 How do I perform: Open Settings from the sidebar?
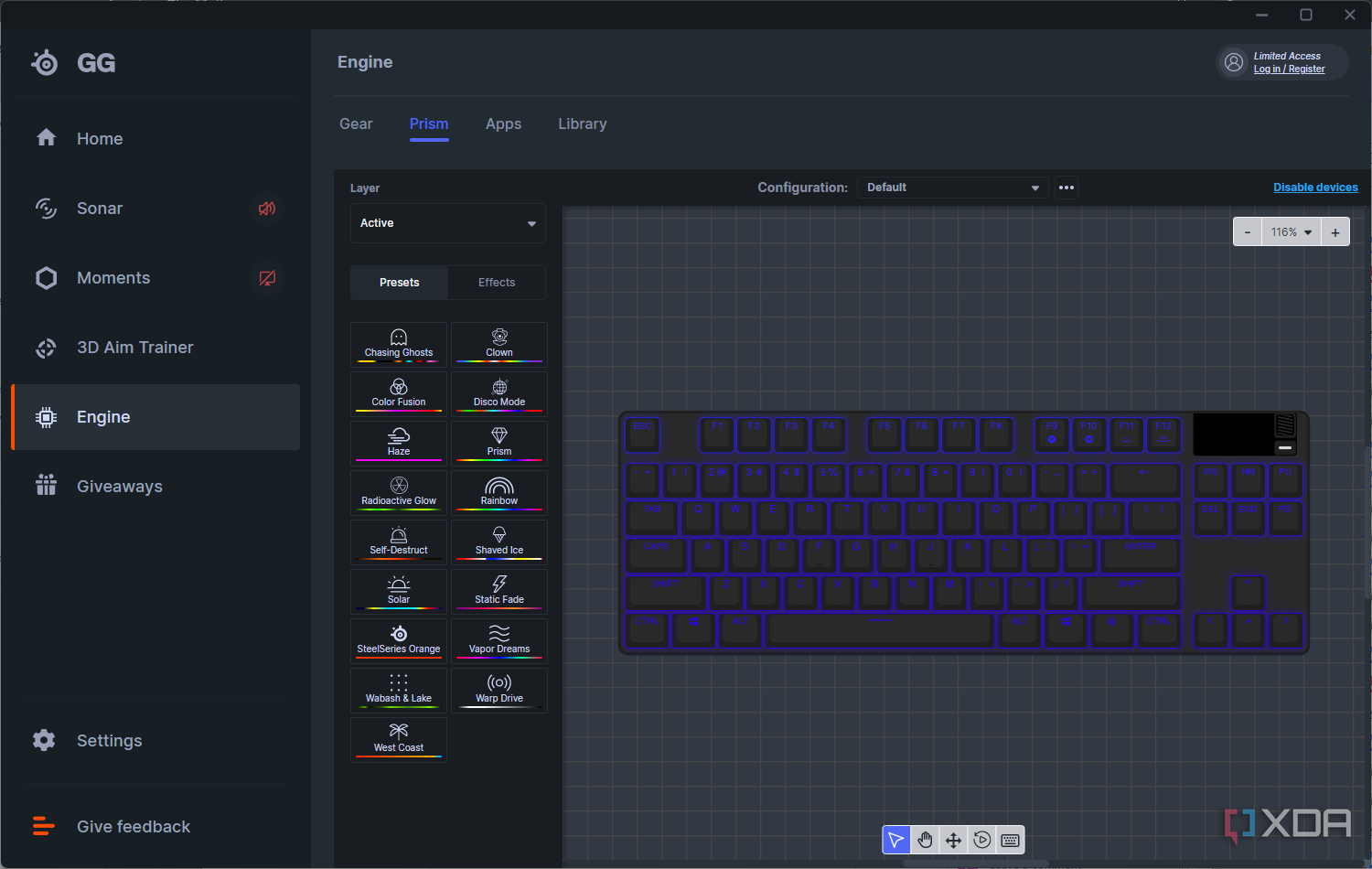click(155, 741)
